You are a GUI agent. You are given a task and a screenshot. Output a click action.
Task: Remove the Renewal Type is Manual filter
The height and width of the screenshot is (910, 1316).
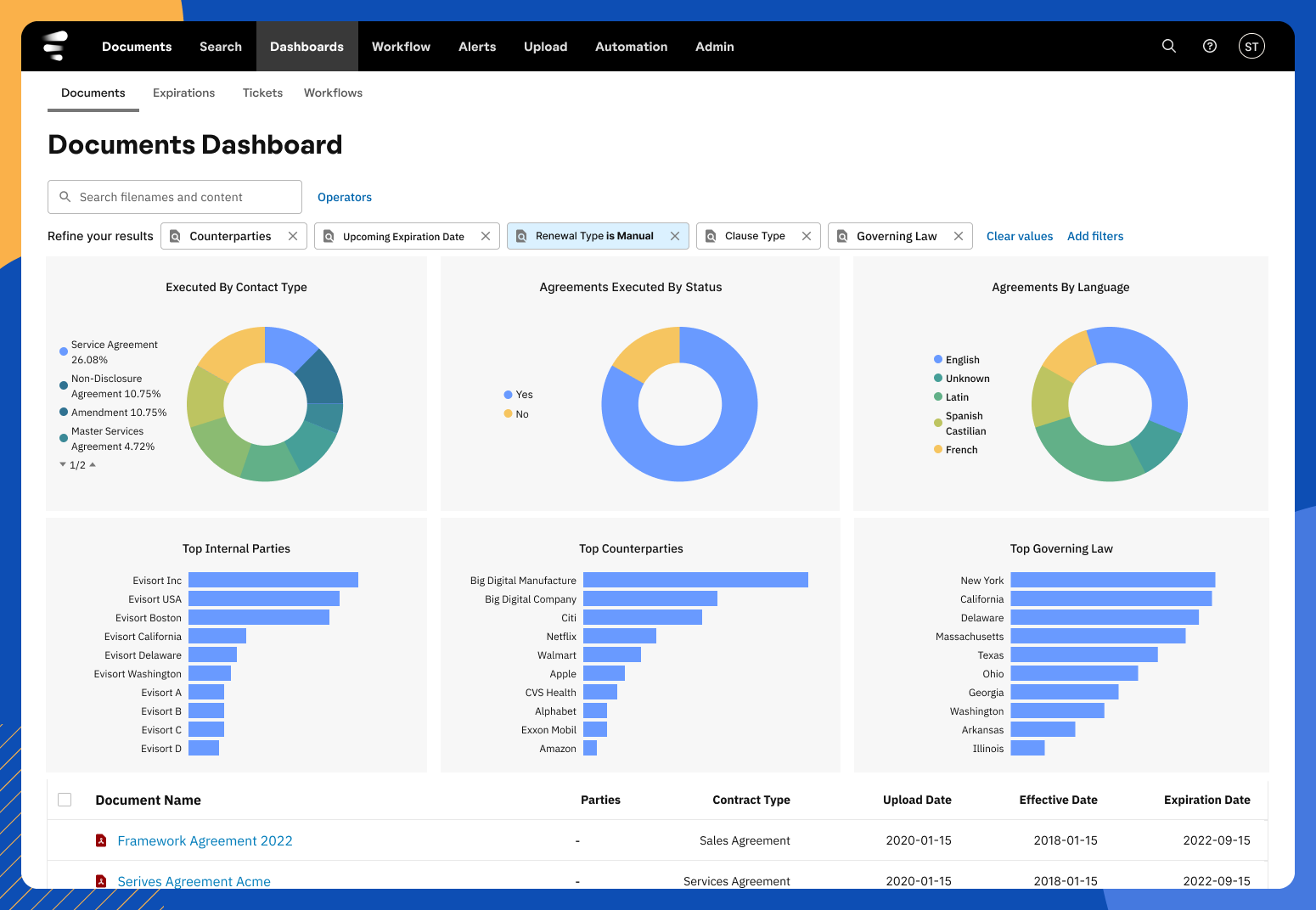coord(675,236)
